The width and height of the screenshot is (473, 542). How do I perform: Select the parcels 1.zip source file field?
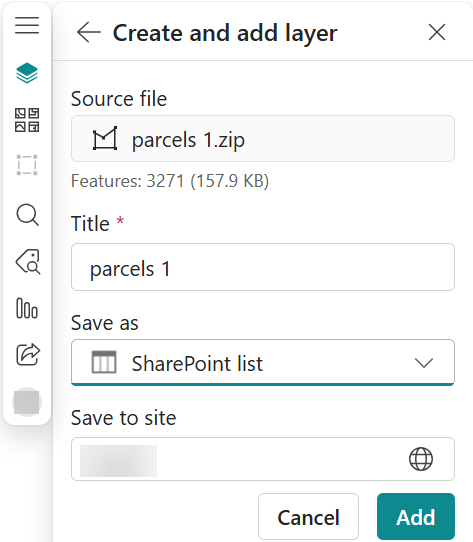263,139
